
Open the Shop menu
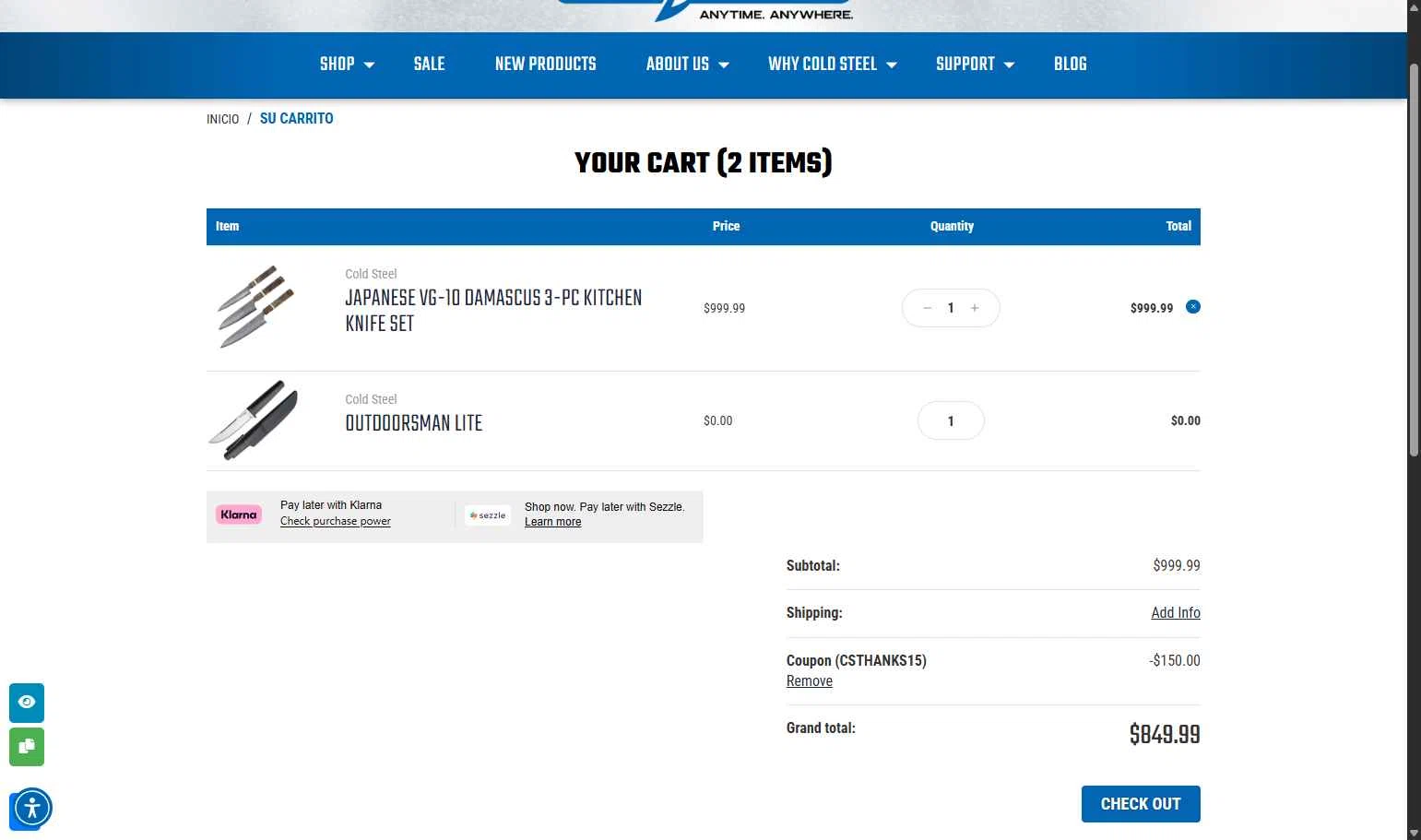tap(337, 64)
